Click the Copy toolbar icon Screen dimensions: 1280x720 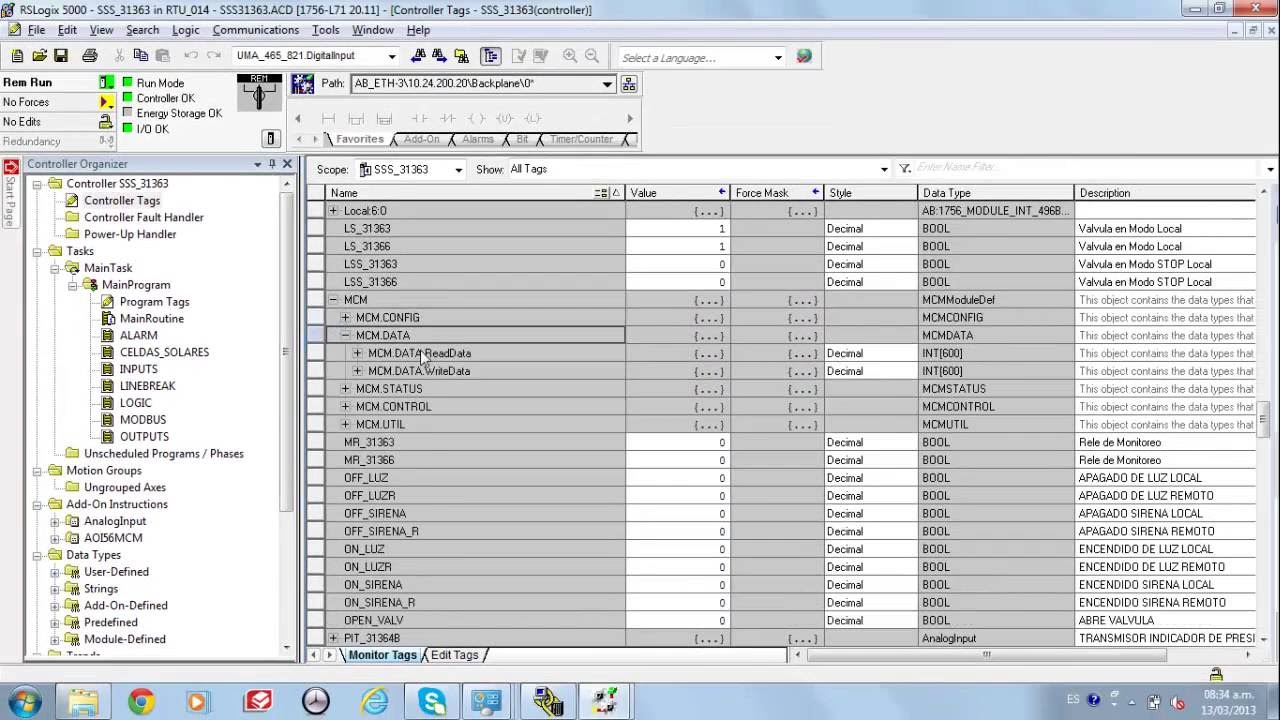[141, 56]
